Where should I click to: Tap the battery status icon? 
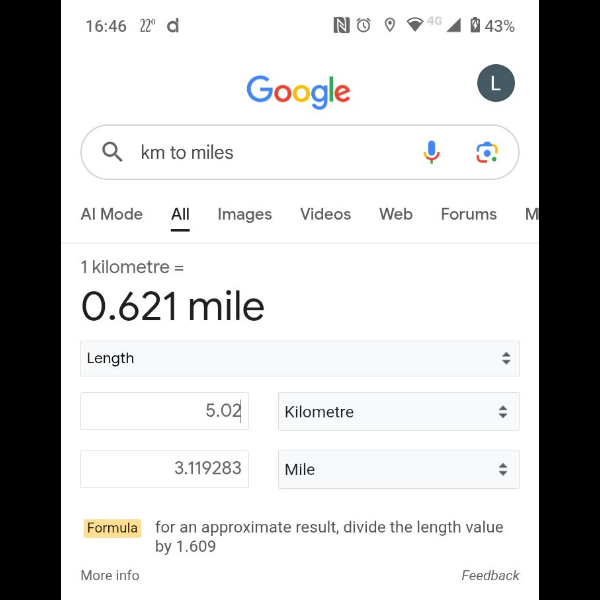click(475, 26)
